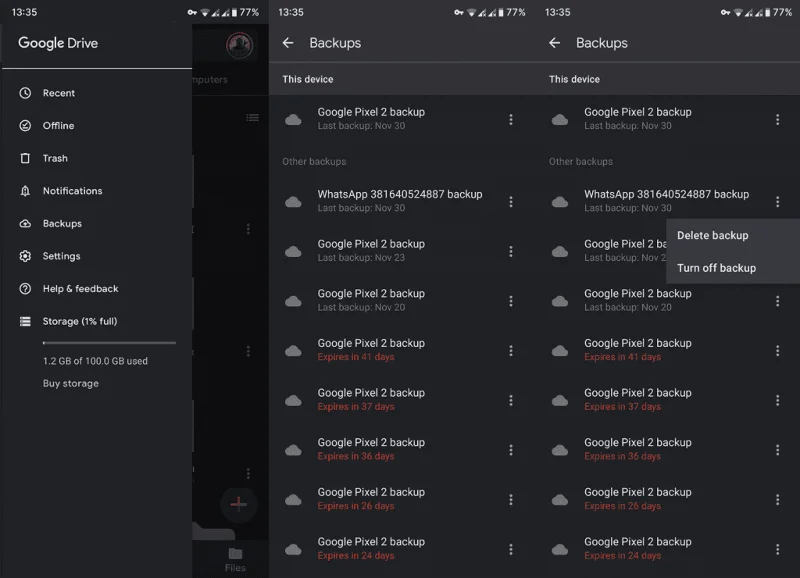Tap the back arrow in right Backups screen

click(555, 43)
